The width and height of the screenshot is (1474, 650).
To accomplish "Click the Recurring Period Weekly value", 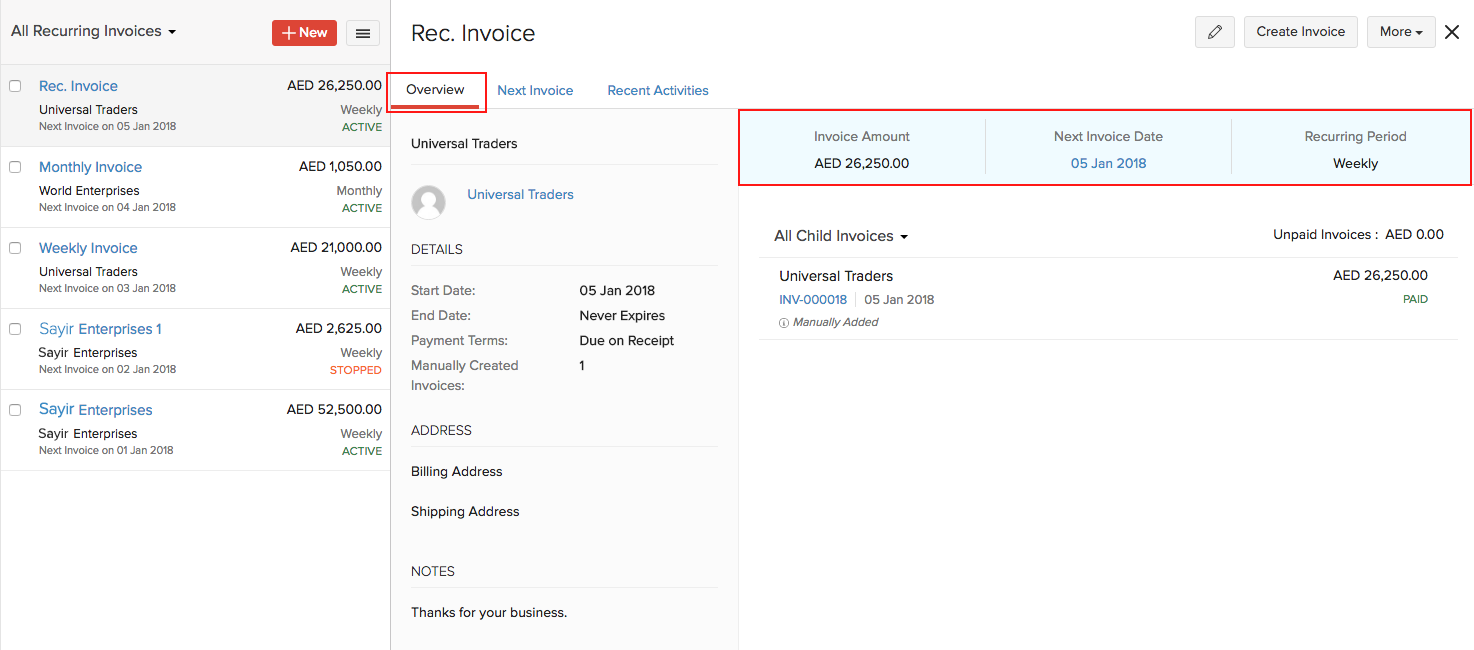I will (1355, 164).
